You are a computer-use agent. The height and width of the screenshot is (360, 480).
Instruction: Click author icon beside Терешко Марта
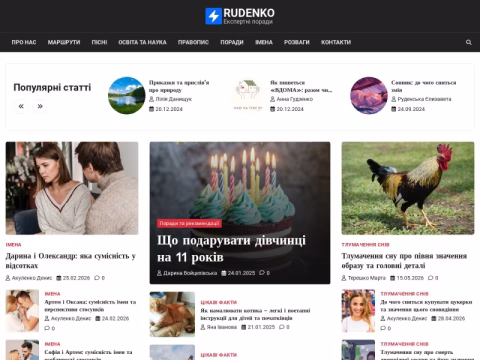point(344,278)
